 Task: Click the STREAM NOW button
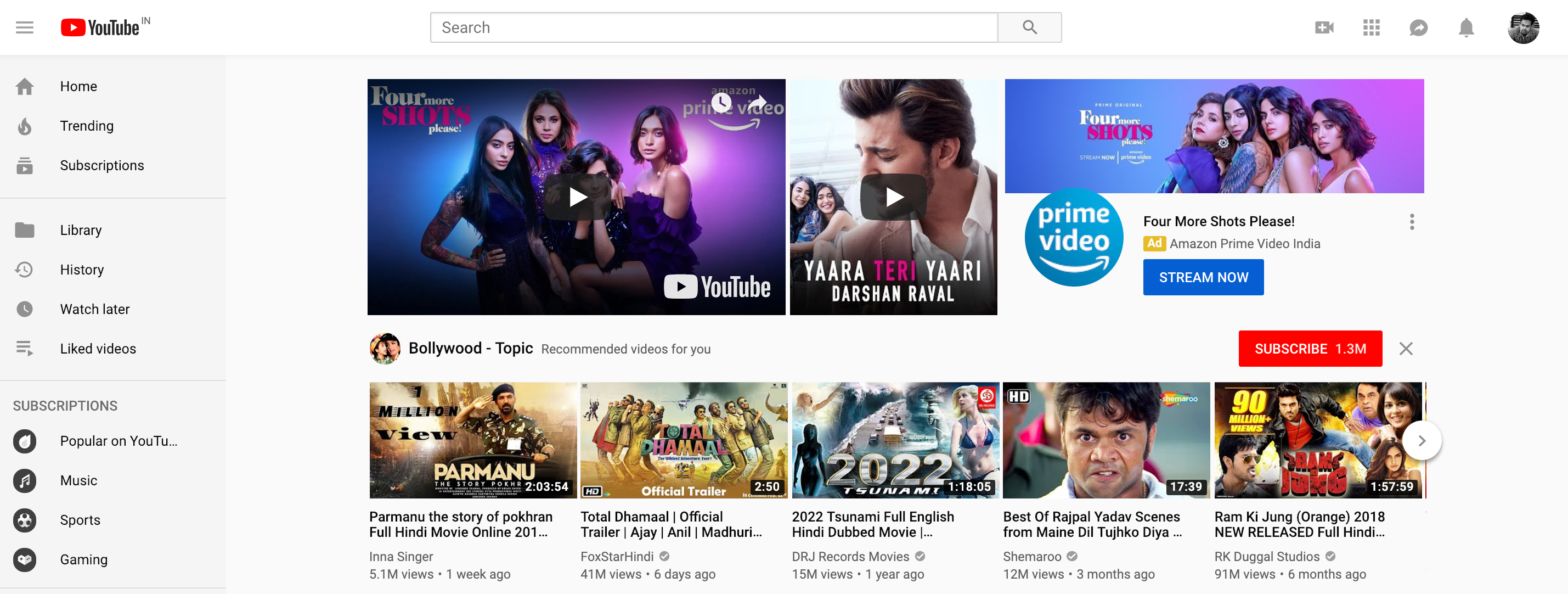coord(1203,277)
